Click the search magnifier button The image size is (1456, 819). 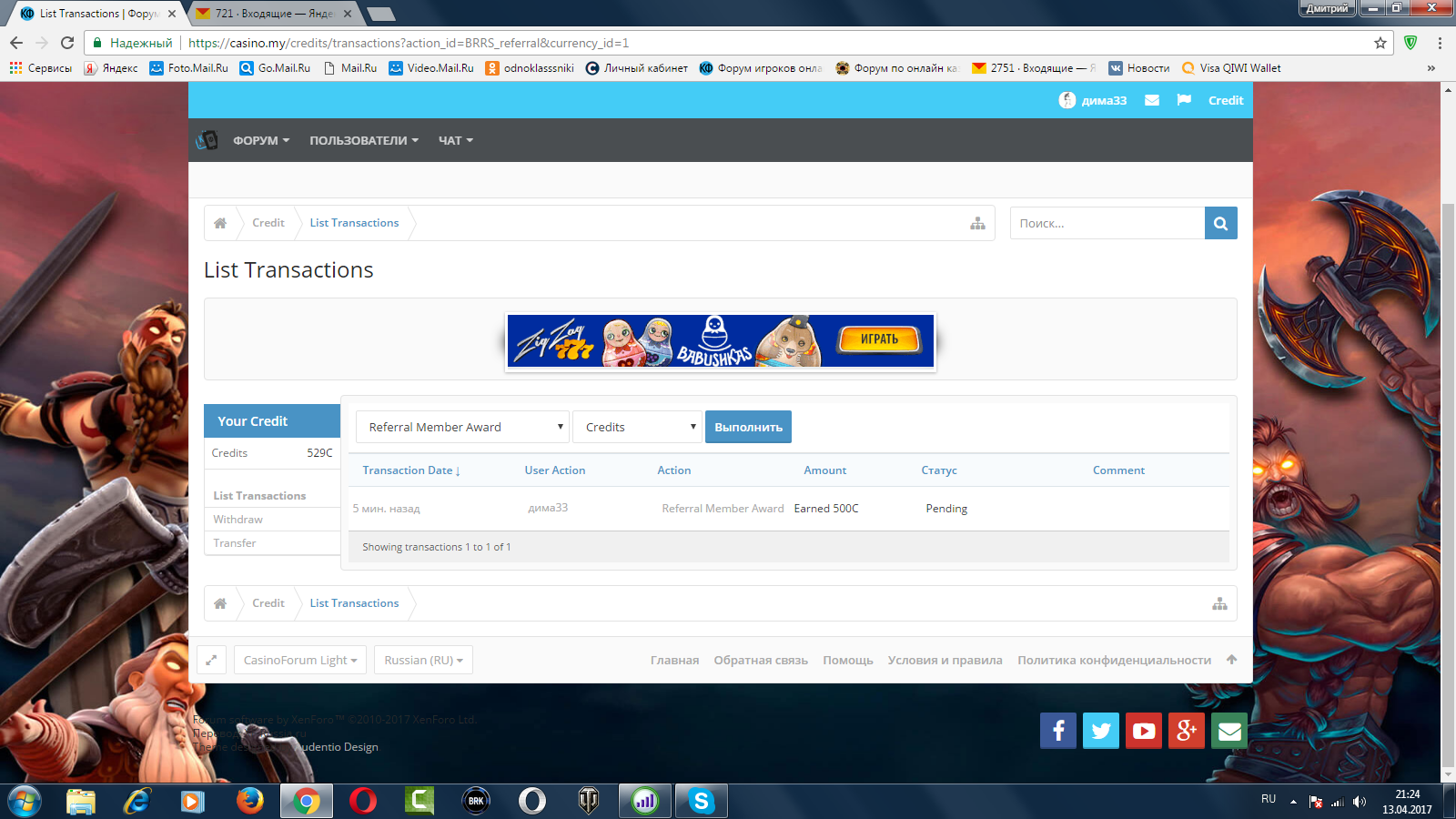(x=1220, y=223)
